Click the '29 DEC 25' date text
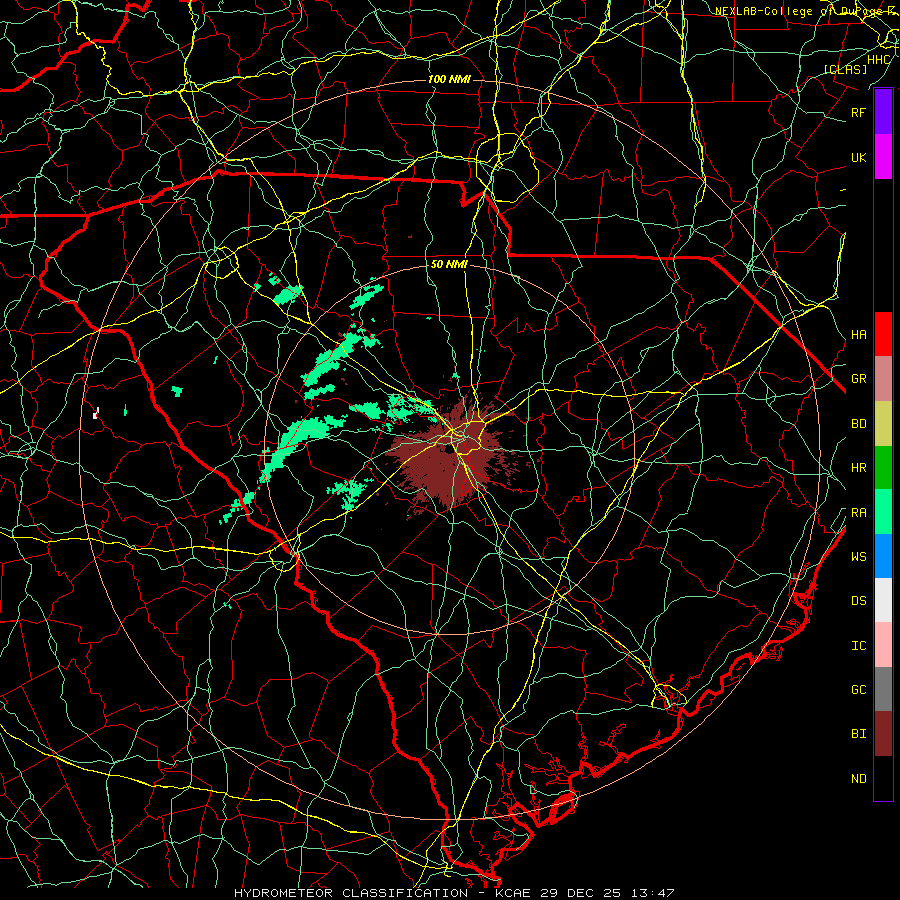 (x=579, y=893)
